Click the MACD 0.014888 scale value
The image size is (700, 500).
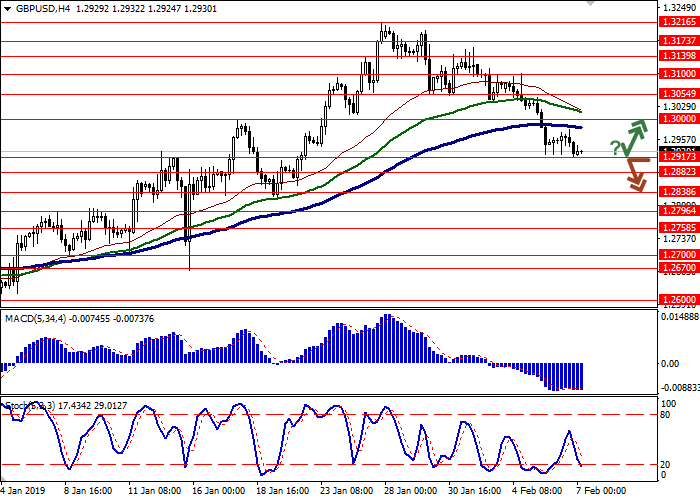[678, 316]
